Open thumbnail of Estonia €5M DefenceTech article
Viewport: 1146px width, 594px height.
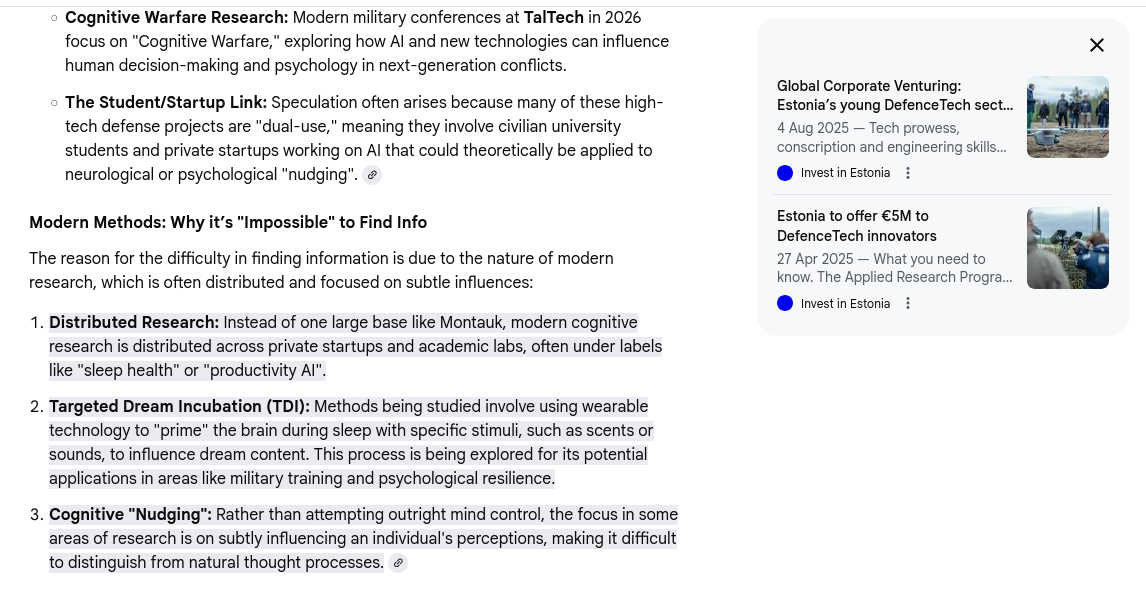[1067, 248]
